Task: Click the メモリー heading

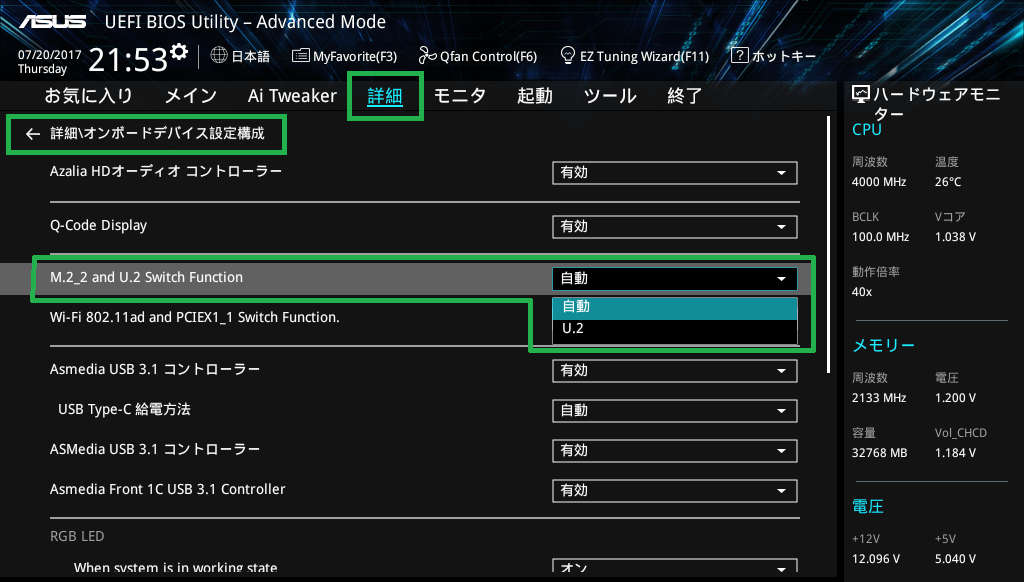Action: coord(884,346)
